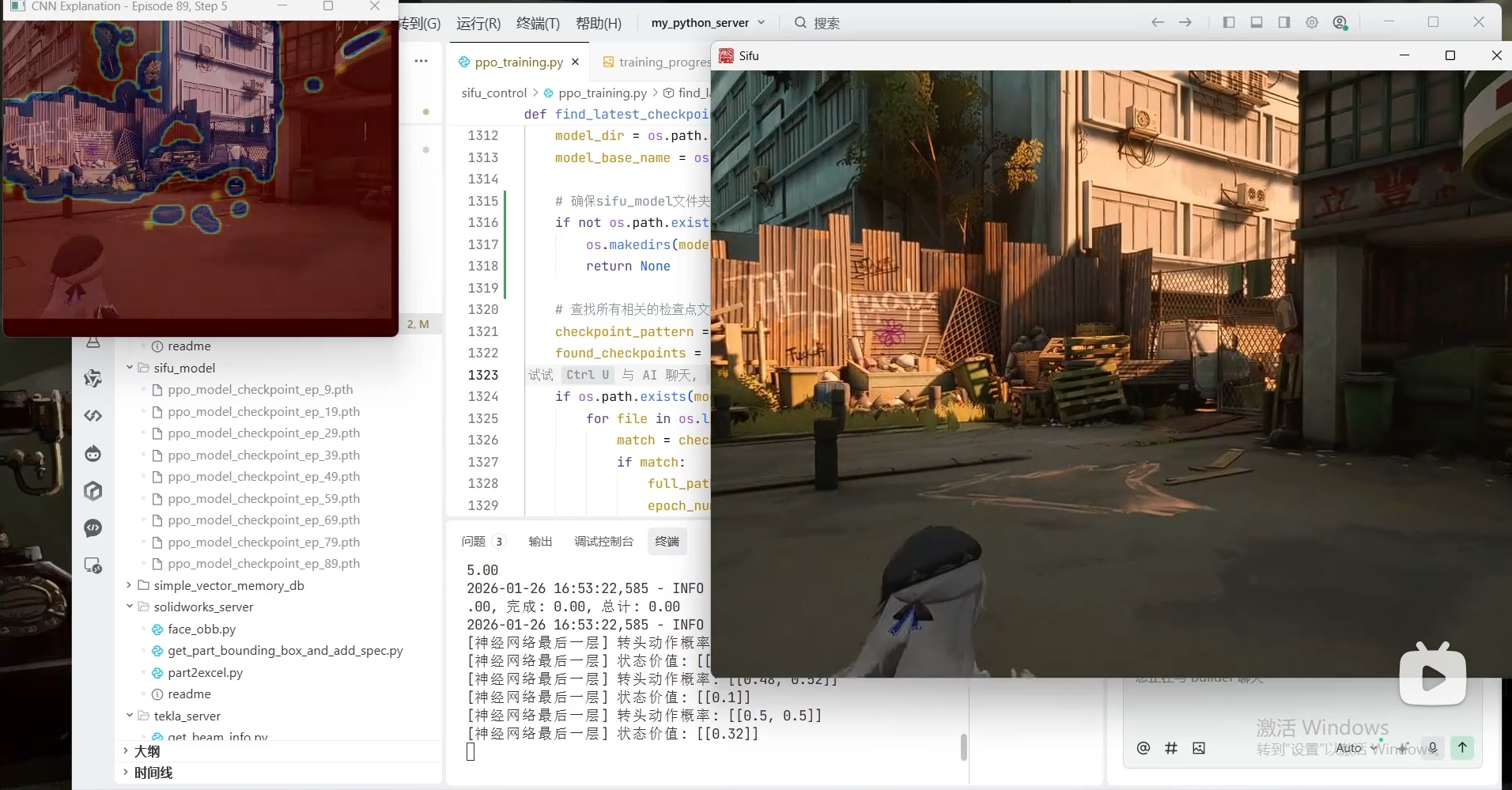This screenshot has height=790, width=1512.
Task: Switch to the 调试控制台 debug console tab
Action: click(603, 541)
